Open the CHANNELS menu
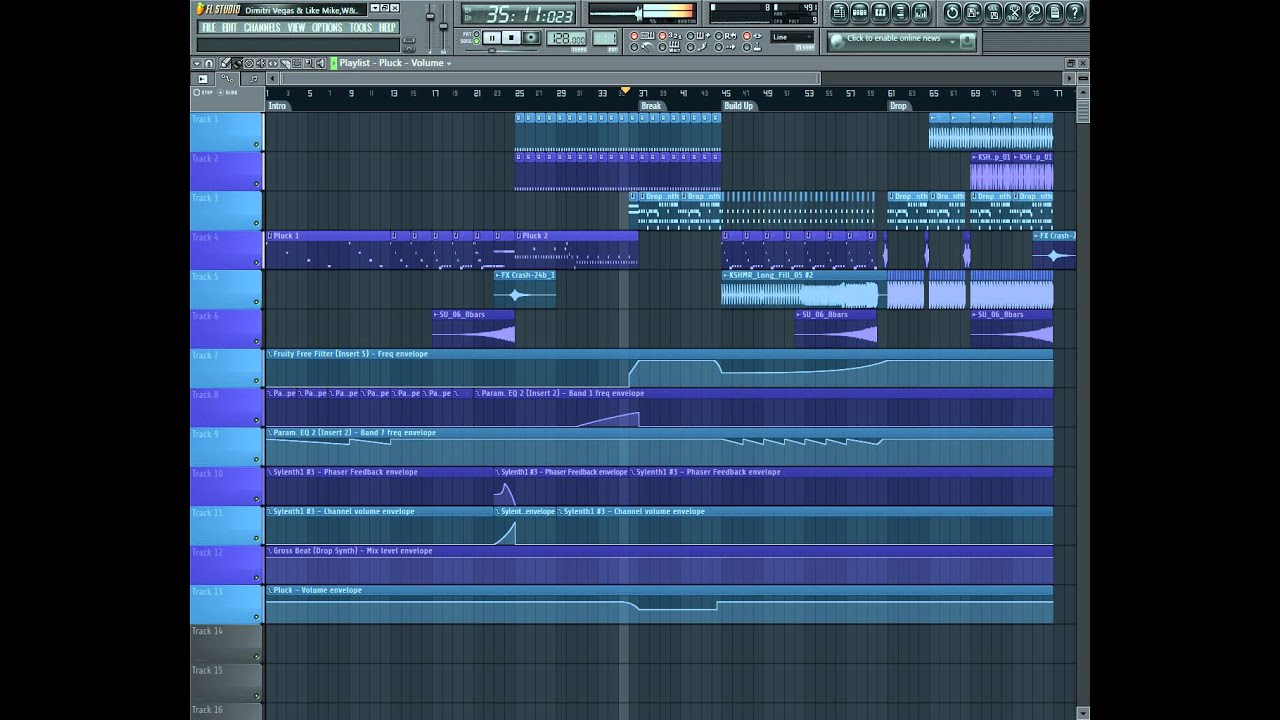Image resolution: width=1280 pixels, height=720 pixels. point(262,28)
